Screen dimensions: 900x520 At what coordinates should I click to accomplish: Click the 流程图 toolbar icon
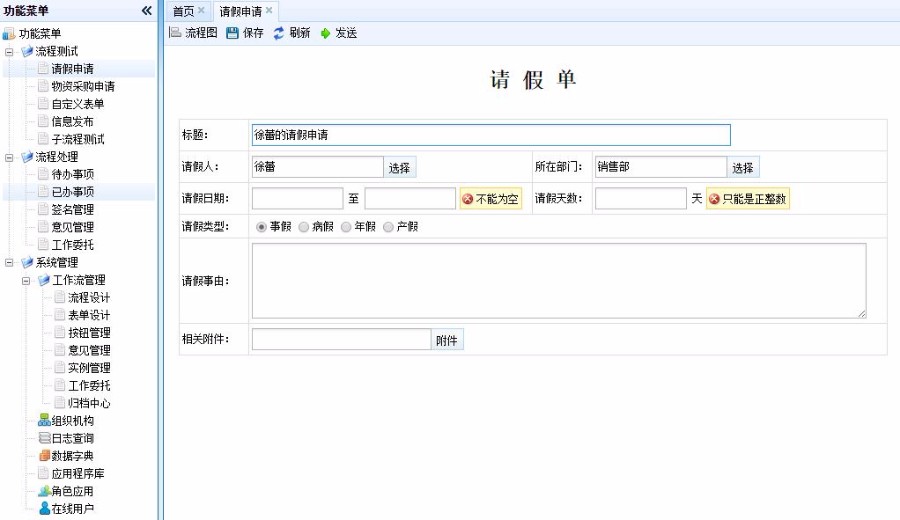click(175, 33)
